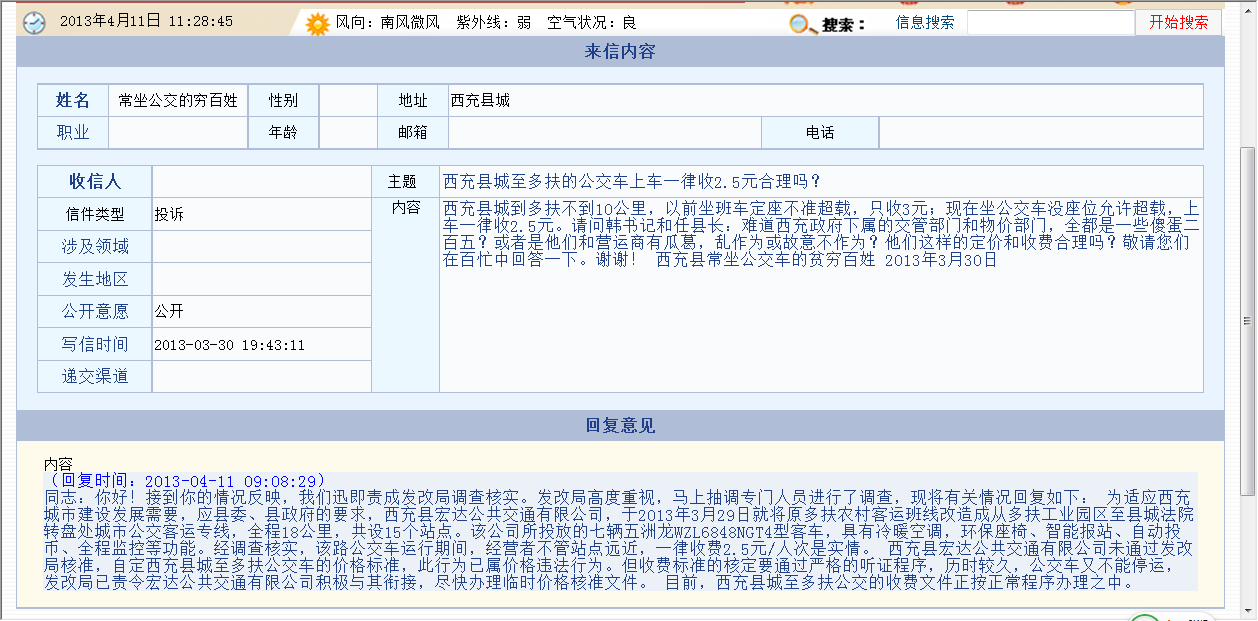Click the magnifying glass search icon

(801, 24)
